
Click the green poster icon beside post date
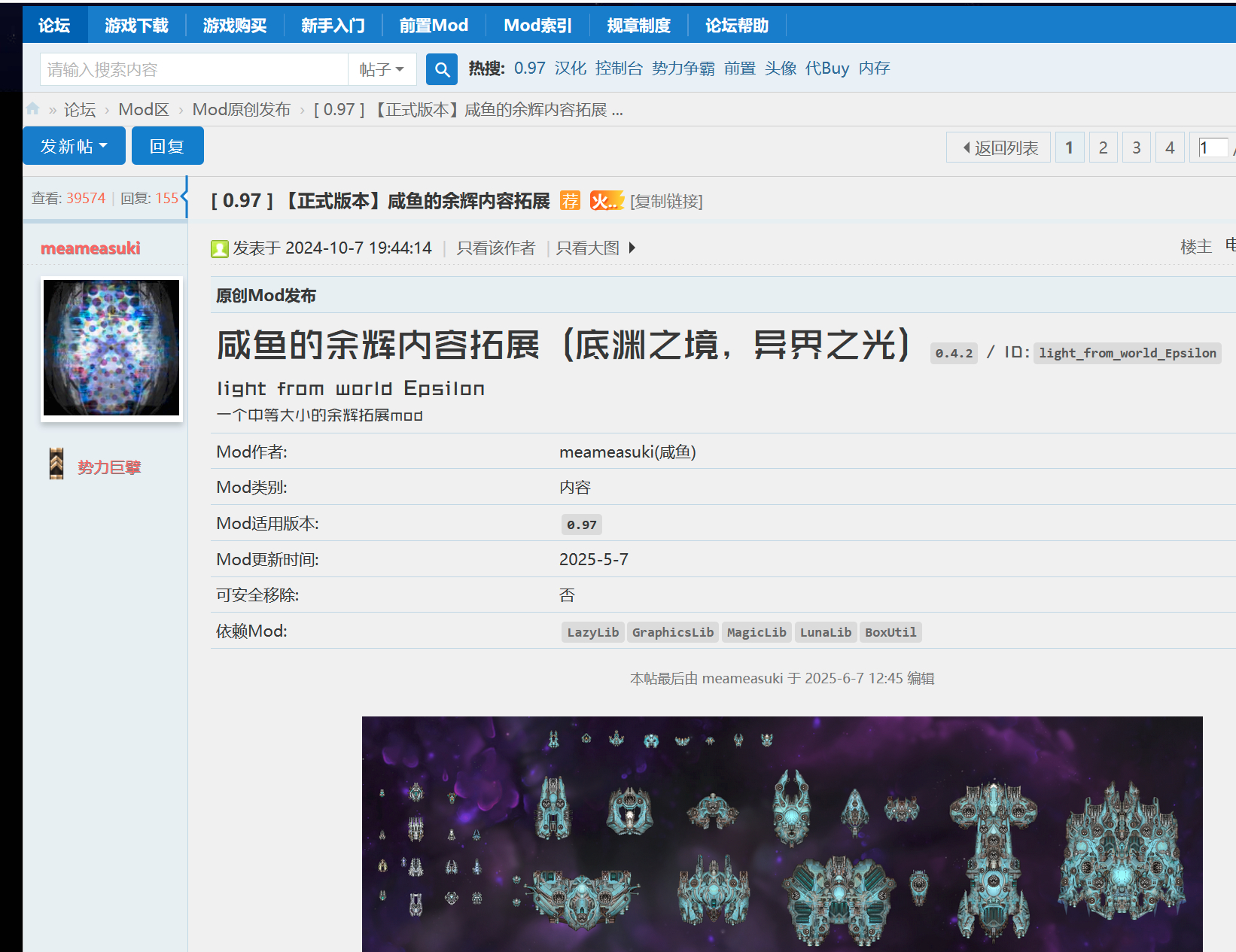[x=220, y=249]
